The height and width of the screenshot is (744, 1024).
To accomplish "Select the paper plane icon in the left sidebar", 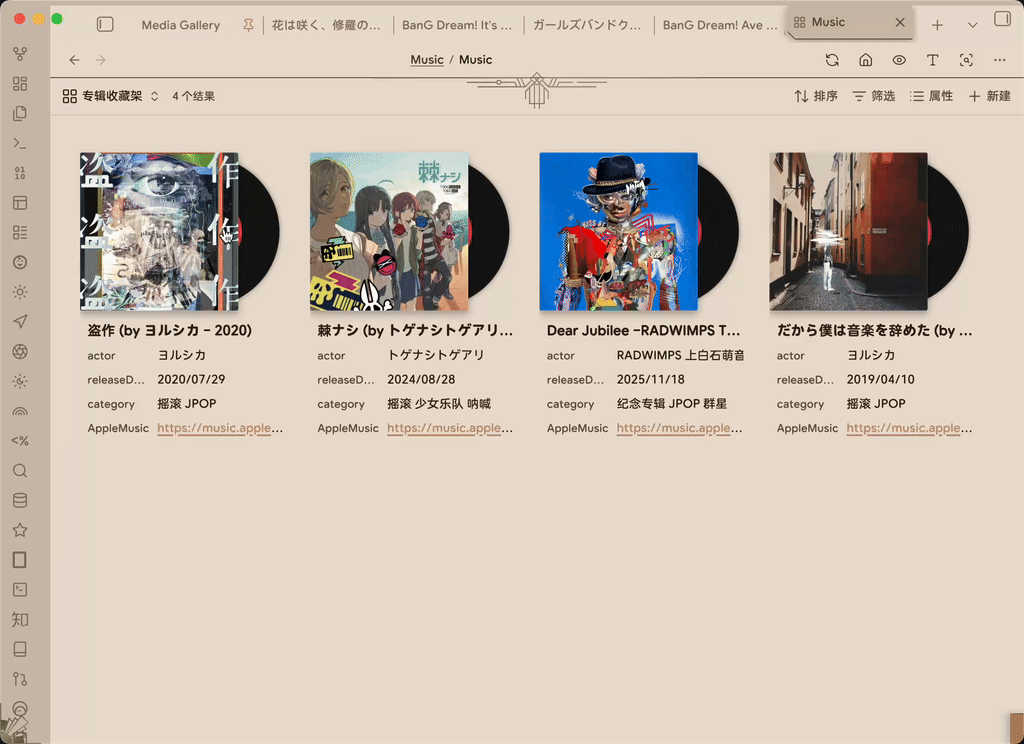I will click(19, 322).
